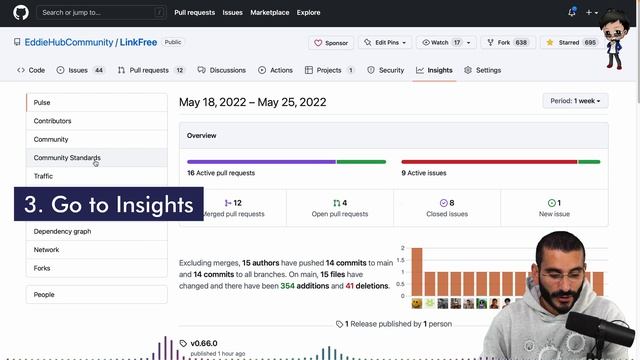The height and width of the screenshot is (360, 640).
Task: Switch to the Code tab
Action: pyautogui.click(x=31, y=70)
